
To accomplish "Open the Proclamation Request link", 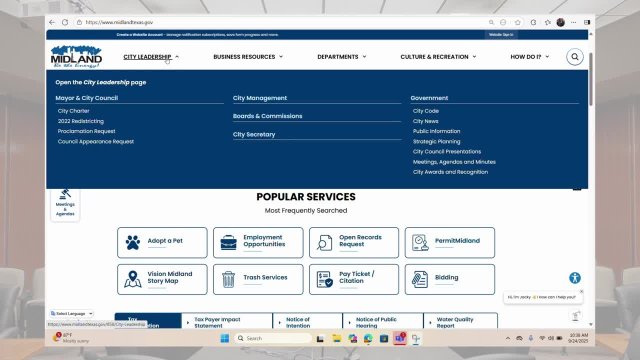I will (x=87, y=131).
